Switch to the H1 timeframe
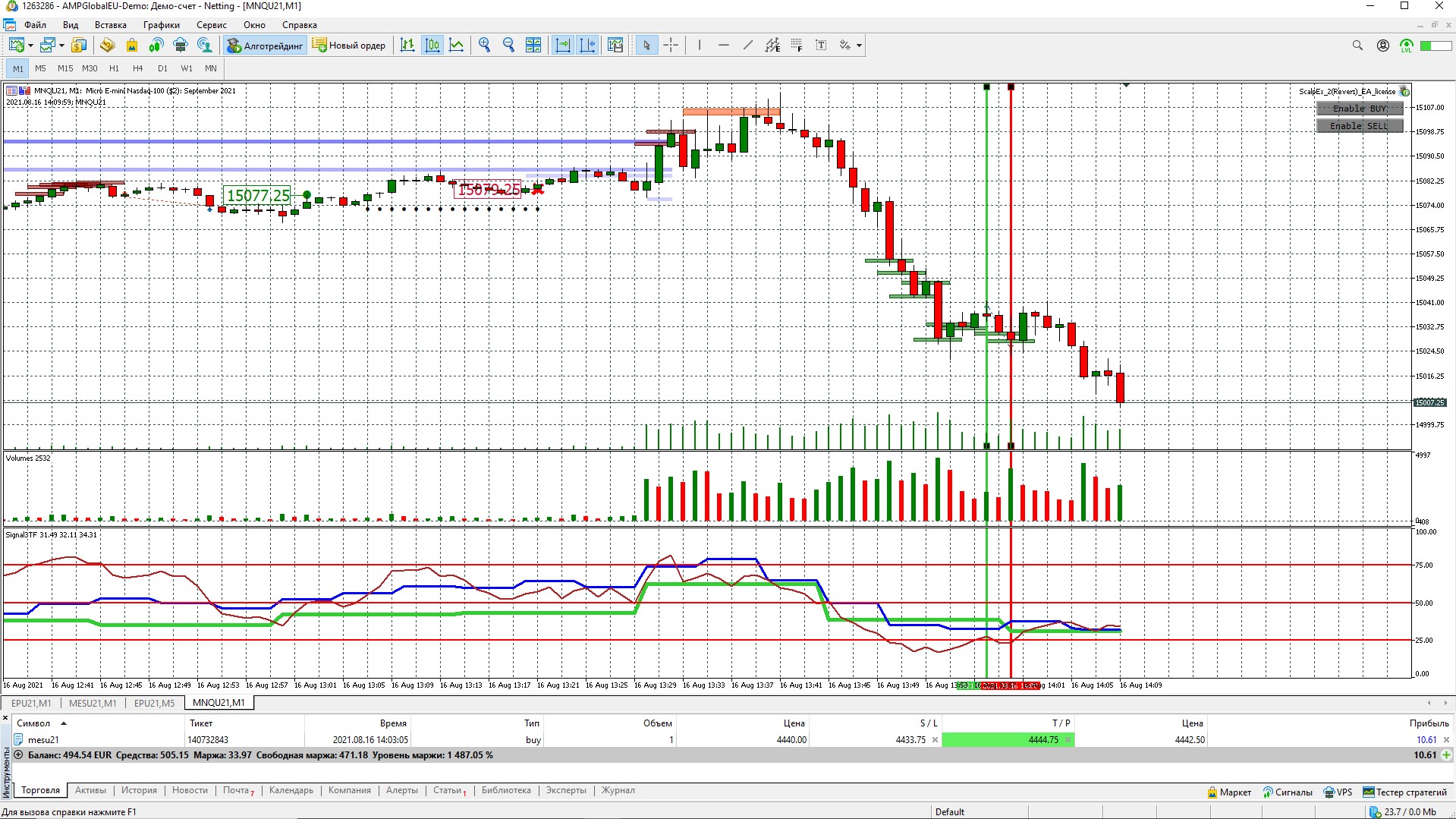 click(115, 68)
